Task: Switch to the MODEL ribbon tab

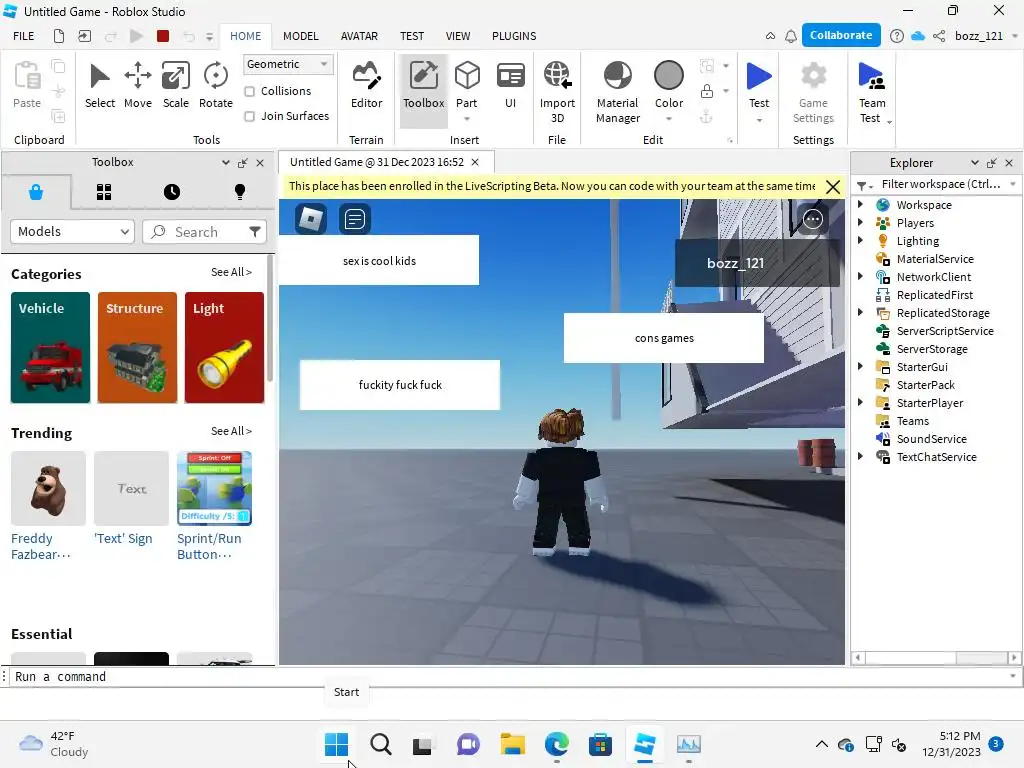Action: (x=300, y=36)
